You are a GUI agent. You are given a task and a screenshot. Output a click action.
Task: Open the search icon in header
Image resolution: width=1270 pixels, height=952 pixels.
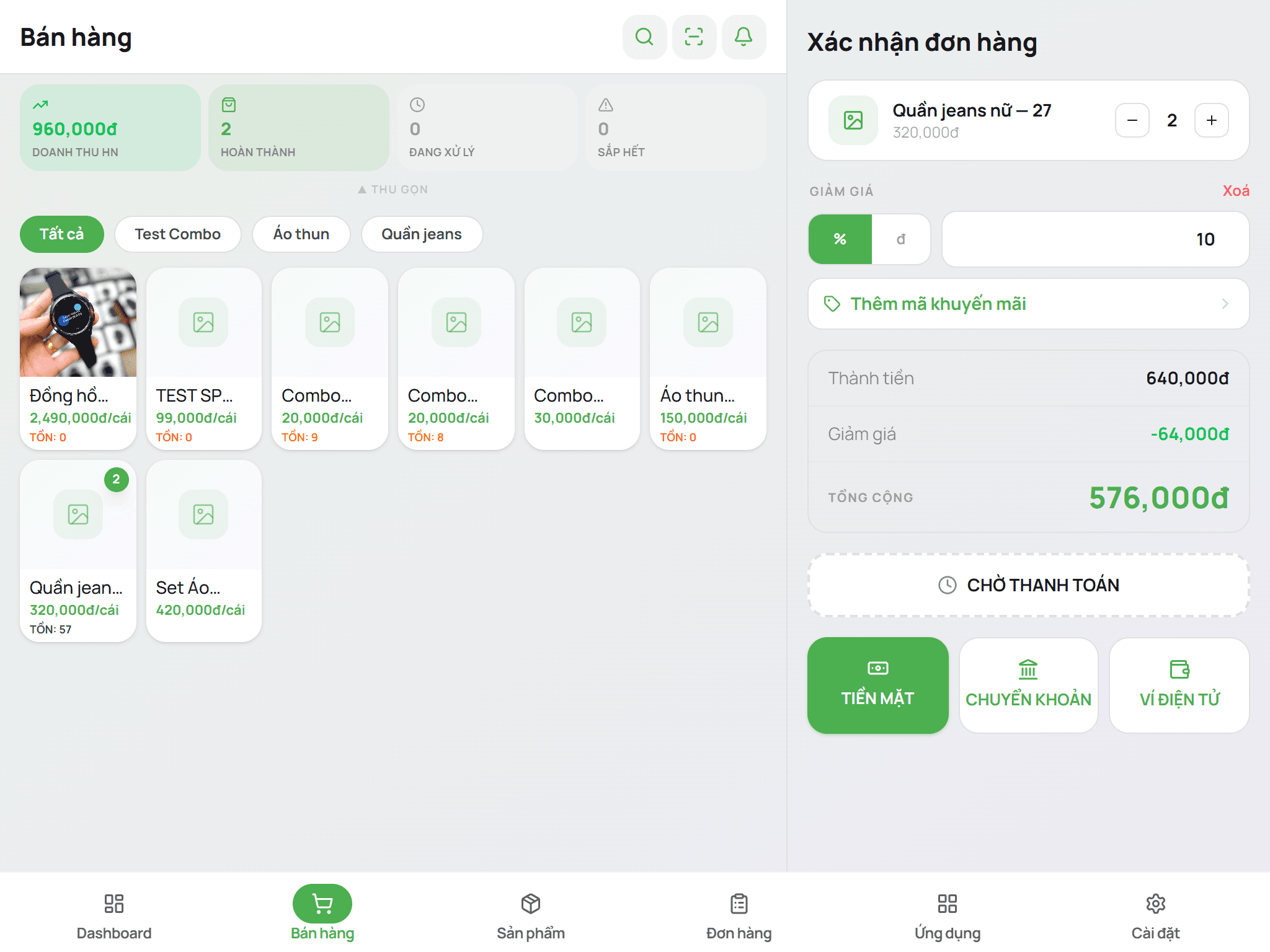644,37
